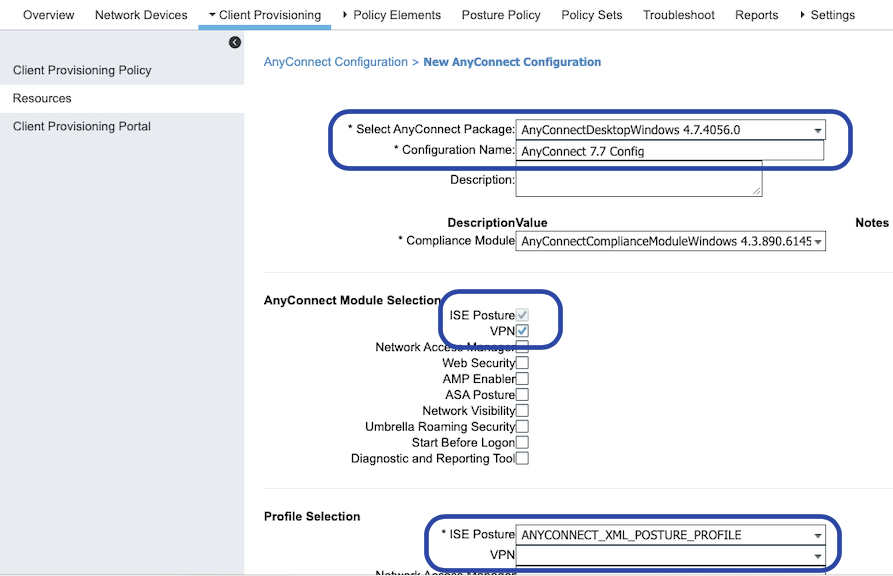This screenshot has width=893, height=576.
Task: Open the Select AnyConnect Package dropdown
Action: (670, 130)
